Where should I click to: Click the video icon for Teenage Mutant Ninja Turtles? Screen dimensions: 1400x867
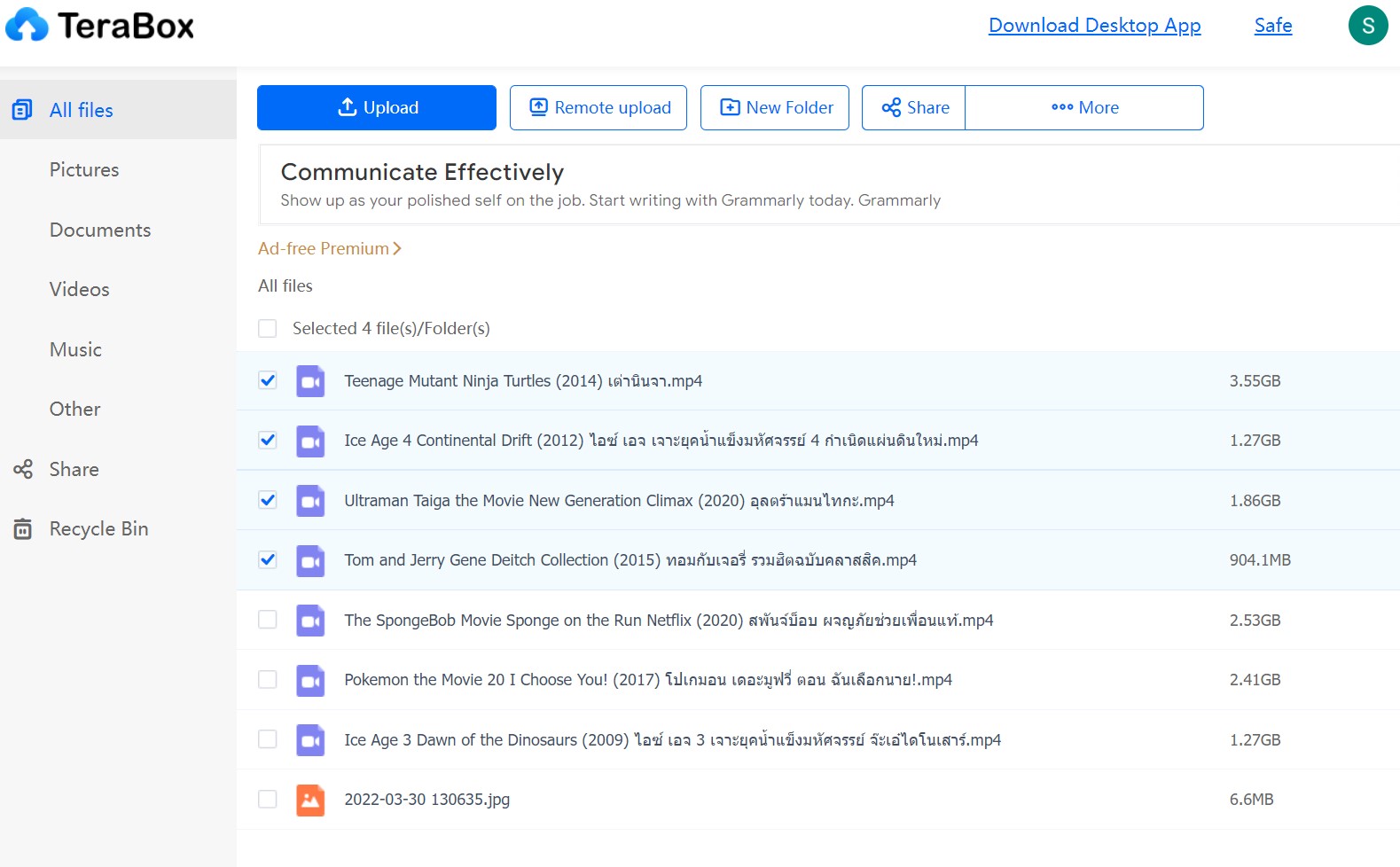310,381
